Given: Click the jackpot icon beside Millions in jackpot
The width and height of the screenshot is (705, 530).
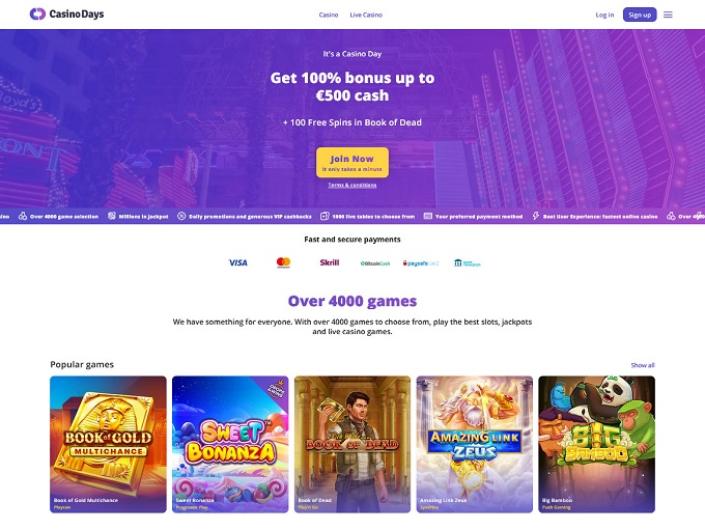Looking at the screenshot, I should point(112,216).
